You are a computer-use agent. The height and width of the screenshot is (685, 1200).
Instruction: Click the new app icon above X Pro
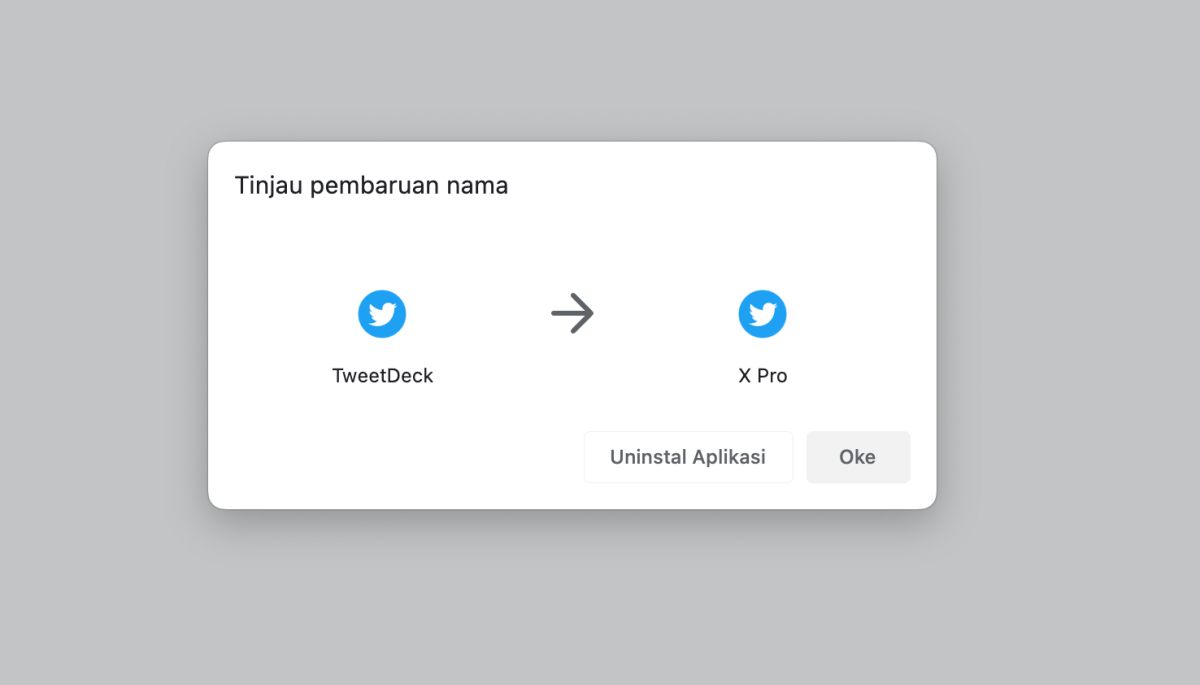pyautogui.click(x=762, y=314)
